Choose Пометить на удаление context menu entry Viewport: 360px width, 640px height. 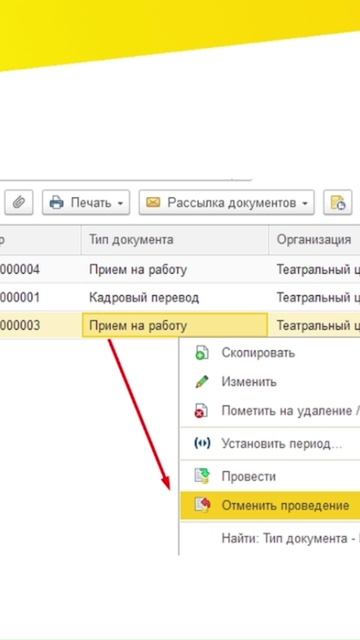coord(270,411)
